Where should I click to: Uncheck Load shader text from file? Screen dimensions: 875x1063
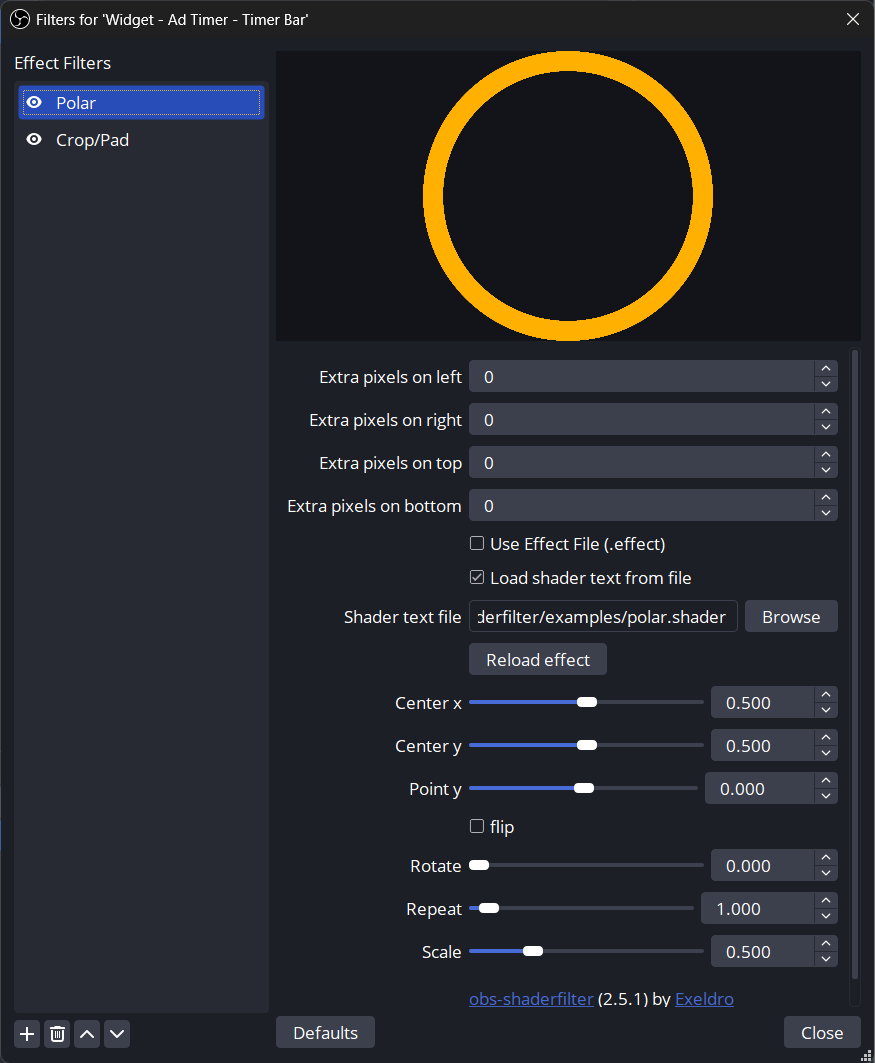coord(477,578)
